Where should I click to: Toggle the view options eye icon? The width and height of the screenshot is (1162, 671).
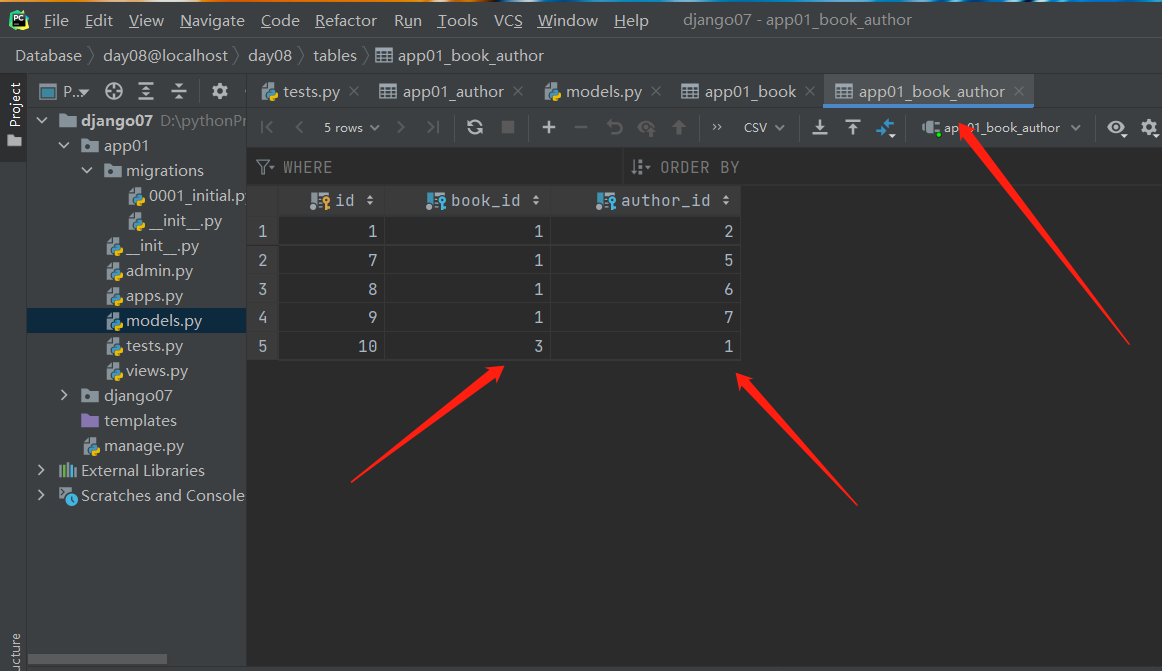1117,128
